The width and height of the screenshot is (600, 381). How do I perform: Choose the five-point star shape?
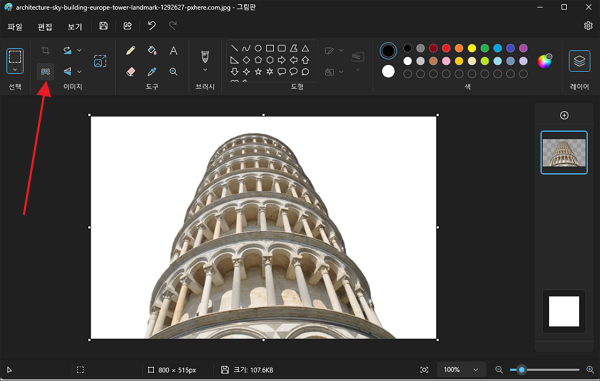point(258,72)
